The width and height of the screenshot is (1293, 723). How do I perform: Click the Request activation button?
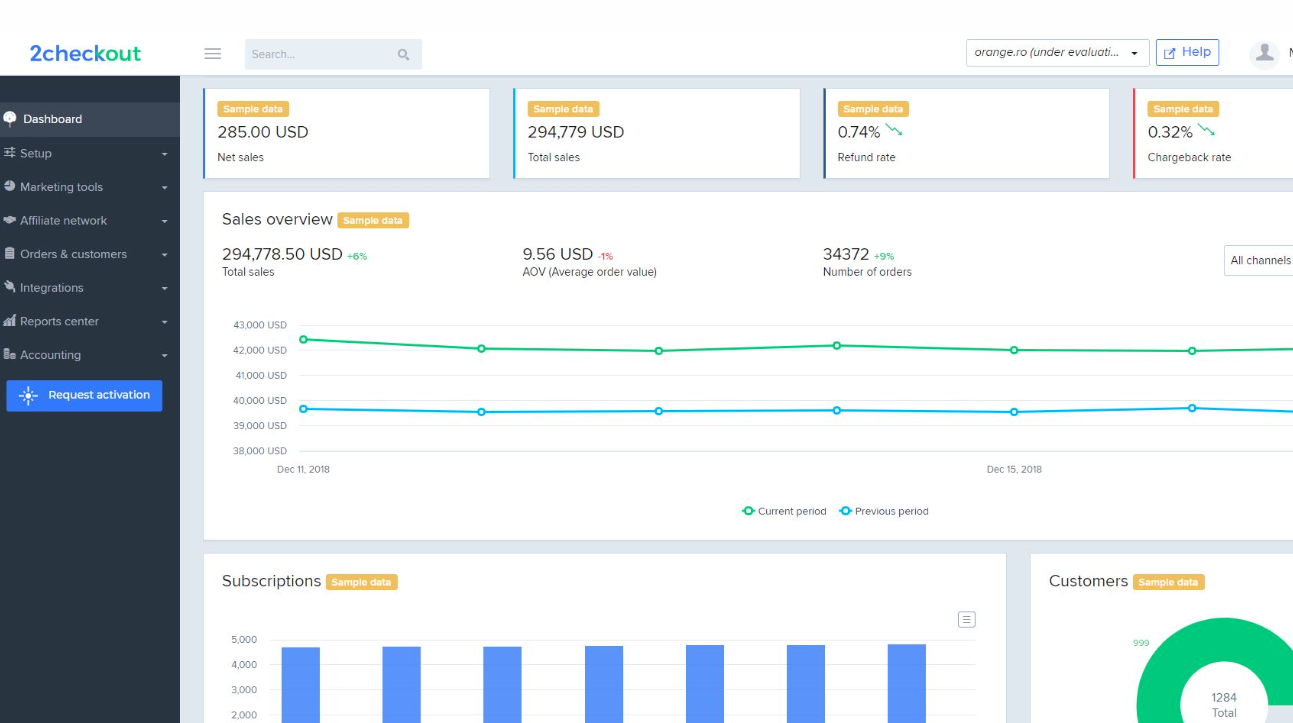point(84,395)
